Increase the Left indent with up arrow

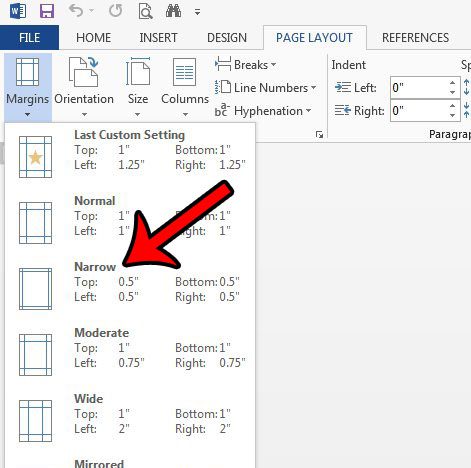[x=452, y=83]
